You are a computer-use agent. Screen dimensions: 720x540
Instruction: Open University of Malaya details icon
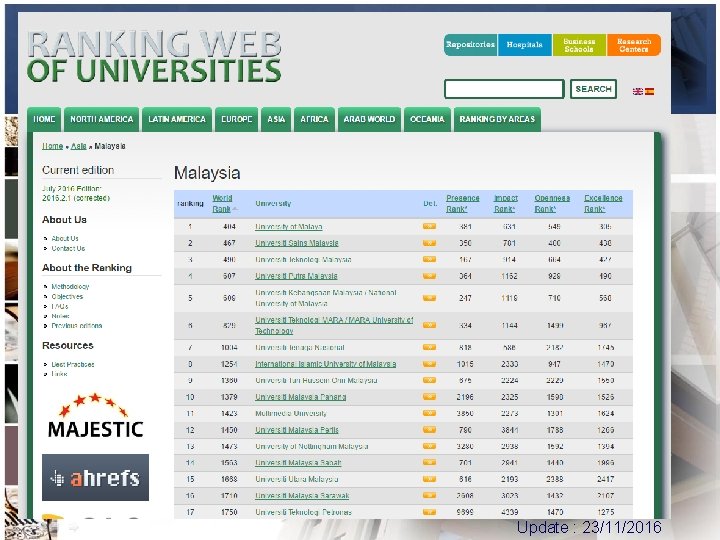pos(429,226)
